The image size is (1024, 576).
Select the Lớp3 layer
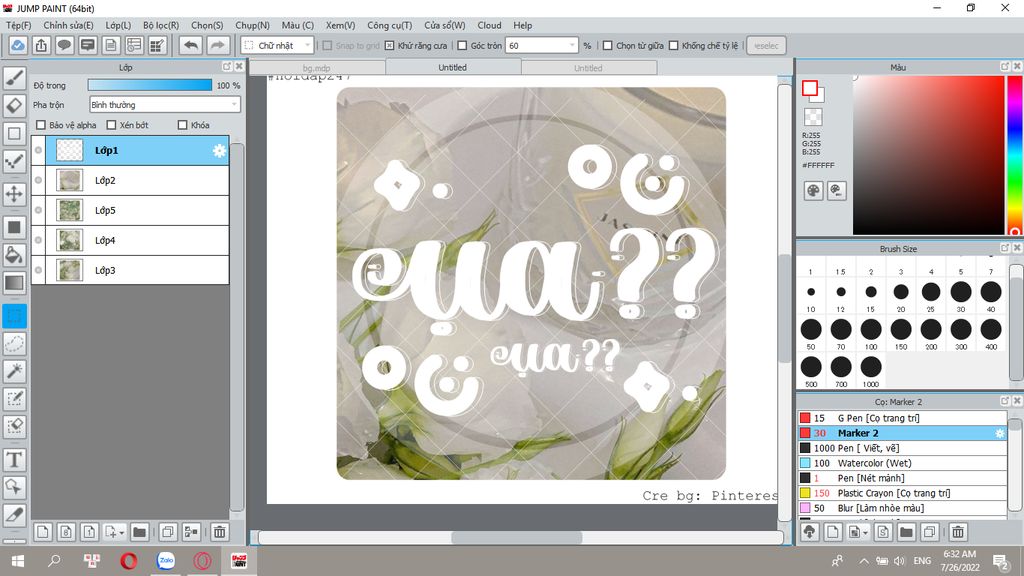pyautogui.click(x=130, y=270)
